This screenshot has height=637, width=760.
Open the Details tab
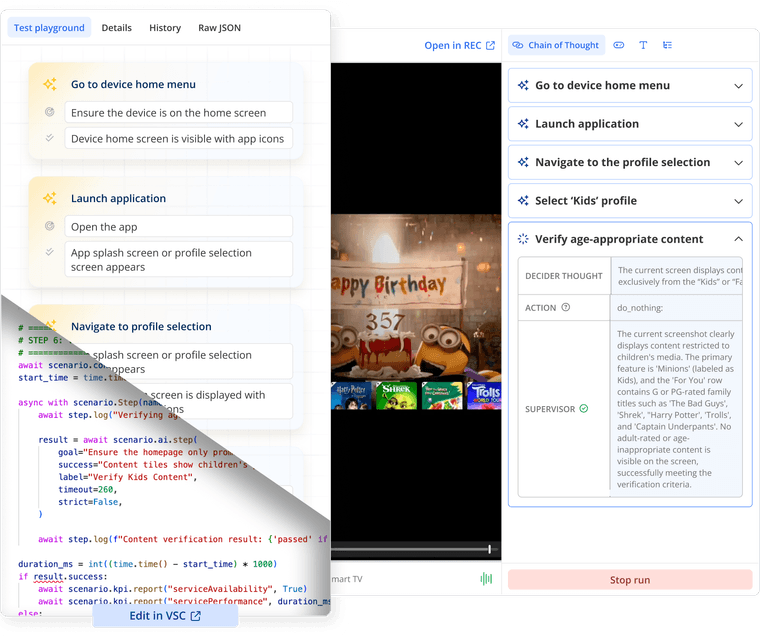[116, 28]
